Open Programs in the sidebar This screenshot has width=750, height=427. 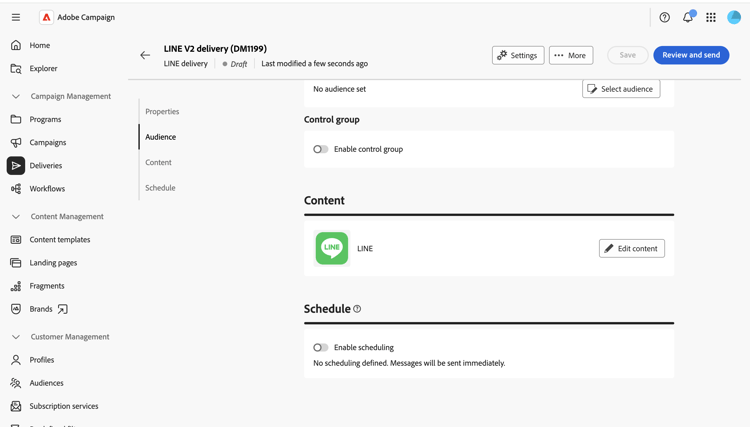45,119
